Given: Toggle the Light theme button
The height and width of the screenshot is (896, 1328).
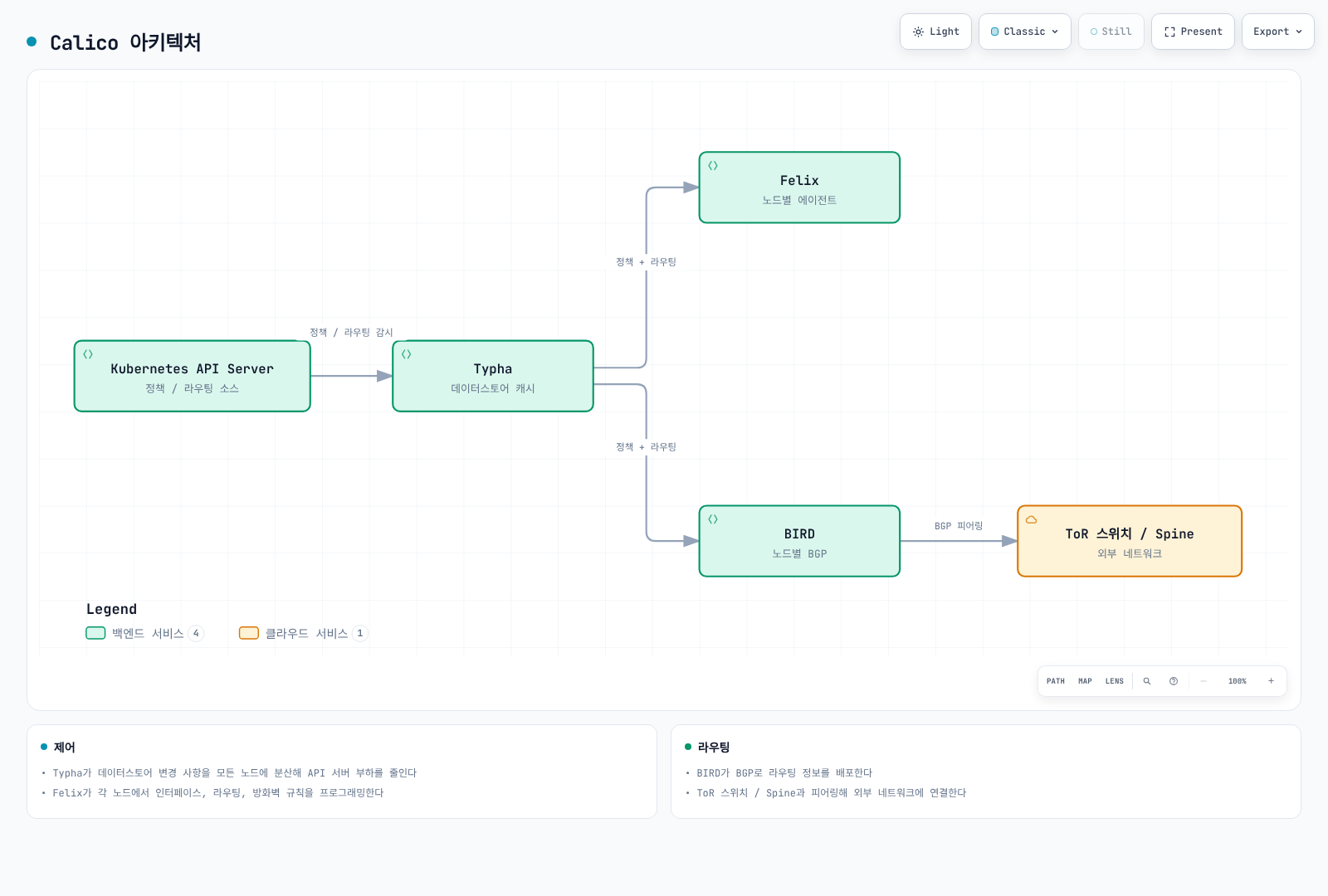Looking at the screenshot, I should point(935,32).
